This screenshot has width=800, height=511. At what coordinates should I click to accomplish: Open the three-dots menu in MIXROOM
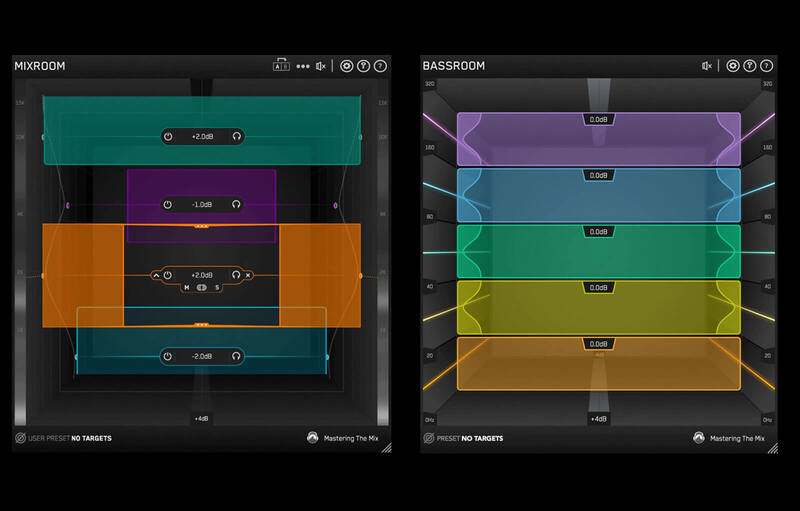point(303,66)
